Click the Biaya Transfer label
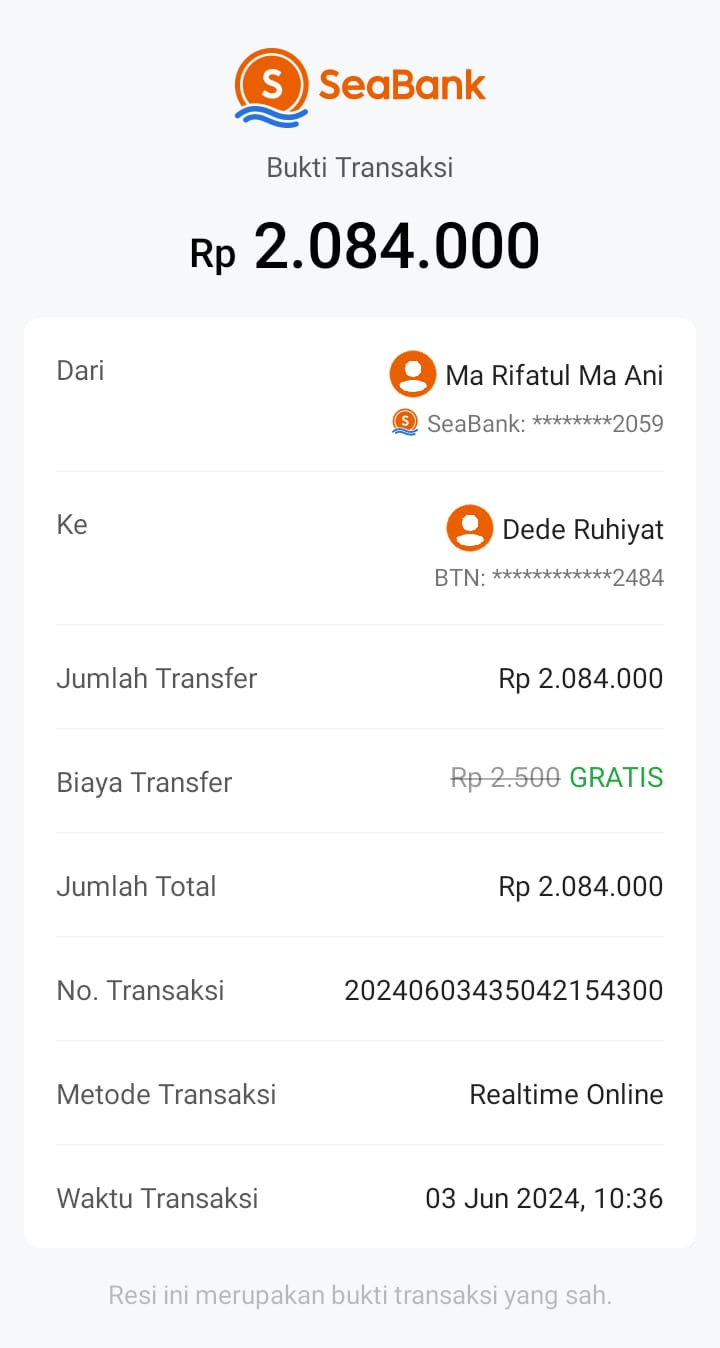720x1348 pixels. tap(144, 783)
